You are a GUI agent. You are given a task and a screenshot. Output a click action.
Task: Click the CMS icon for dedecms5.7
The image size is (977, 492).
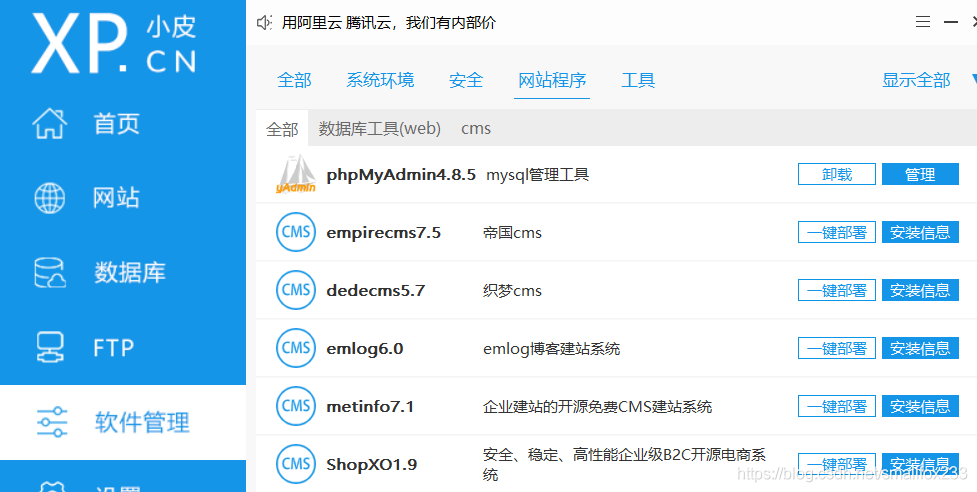tap(296, 290)
